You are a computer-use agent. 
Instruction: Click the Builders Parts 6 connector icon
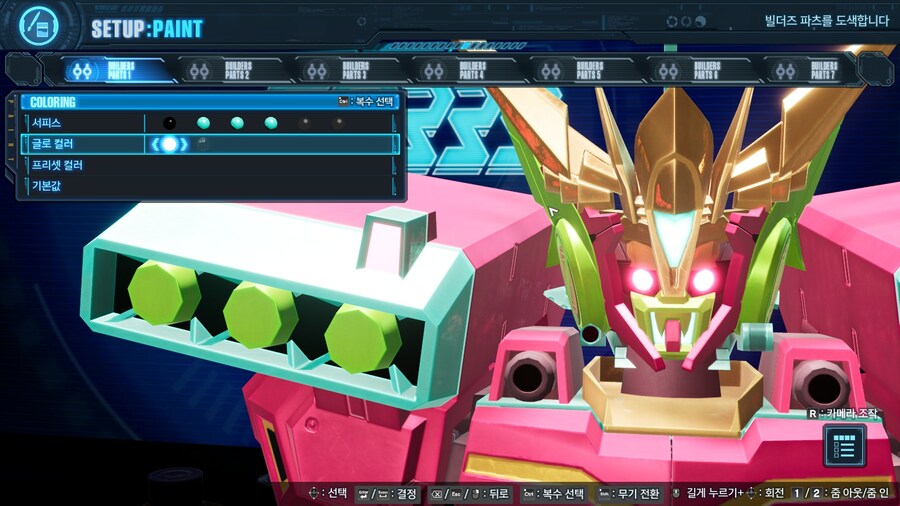(668, 71)
